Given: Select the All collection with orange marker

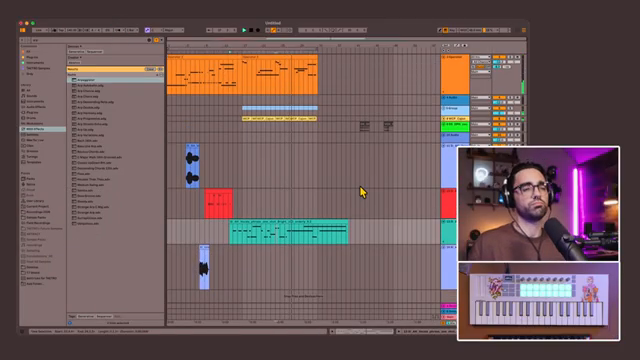Looking at the screenshot, I should (x=28, y=52).
